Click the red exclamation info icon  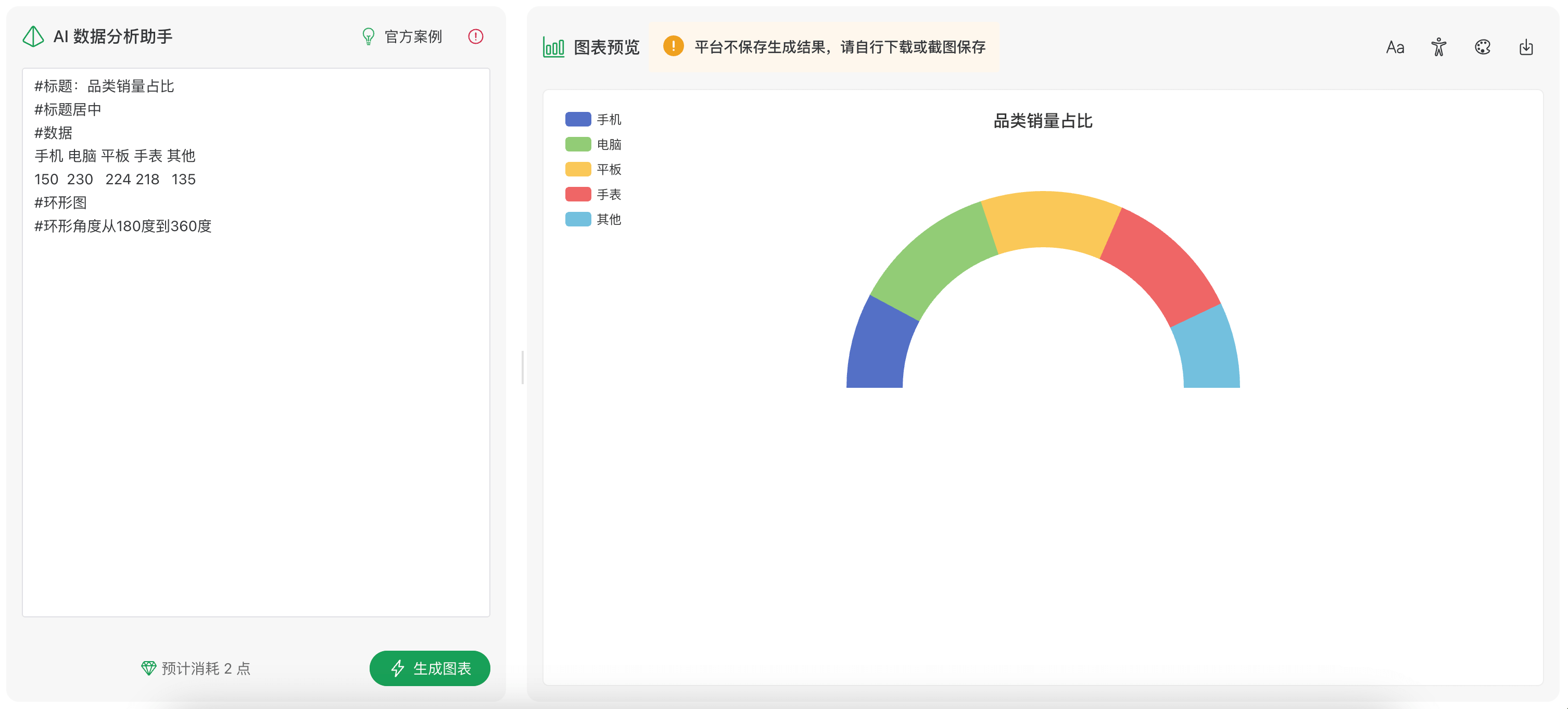coord(475,36)
